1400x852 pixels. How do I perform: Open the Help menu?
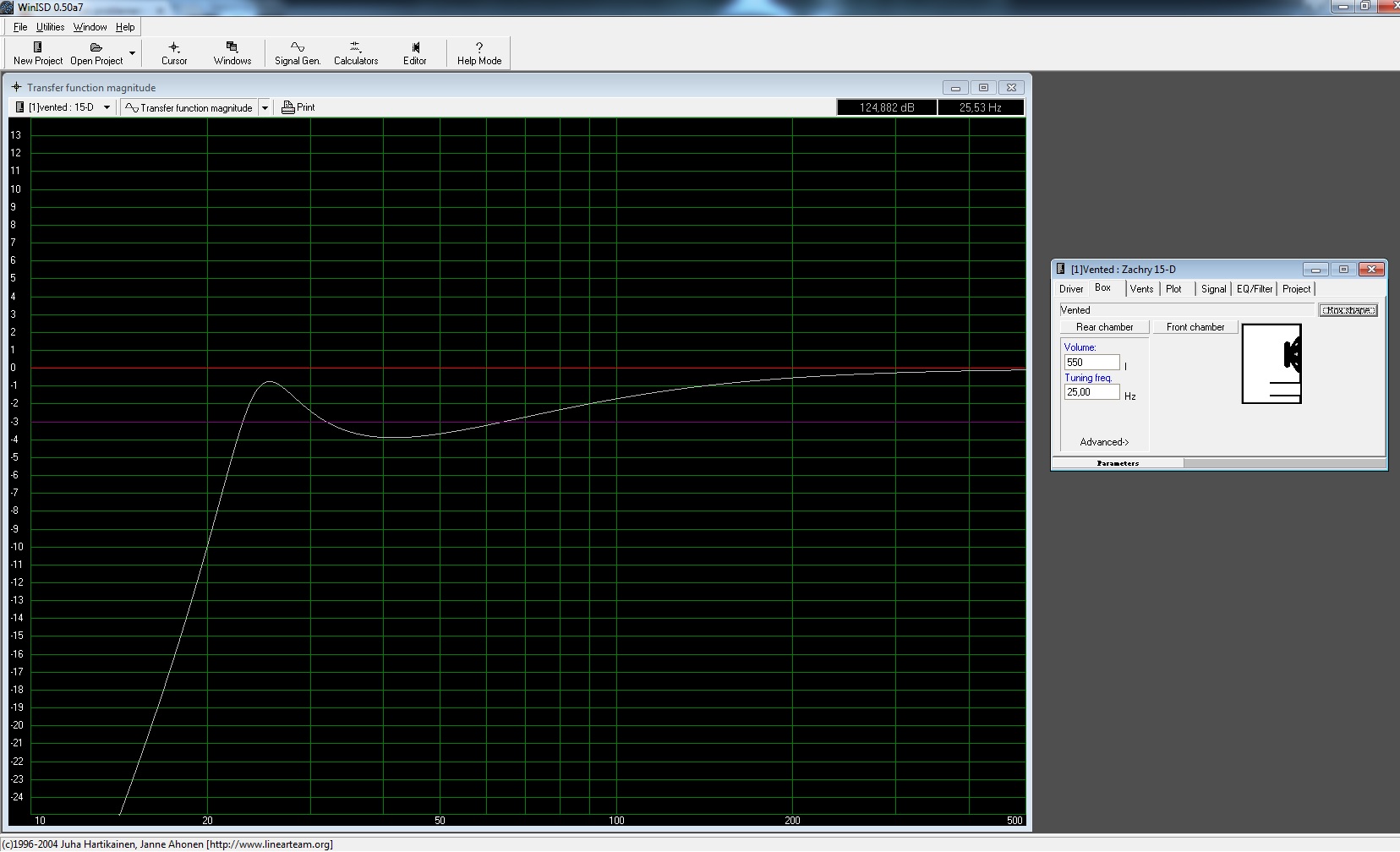[x=125, y=27]
